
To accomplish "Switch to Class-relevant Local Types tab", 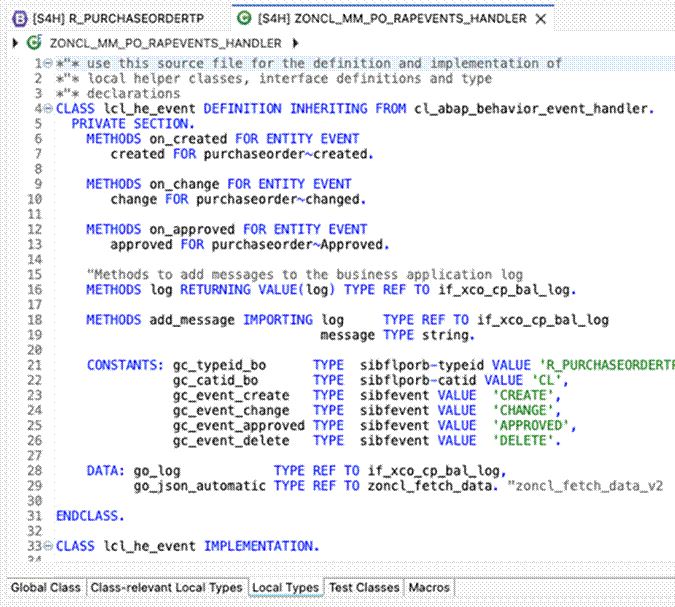I will [x=166, y=587].
